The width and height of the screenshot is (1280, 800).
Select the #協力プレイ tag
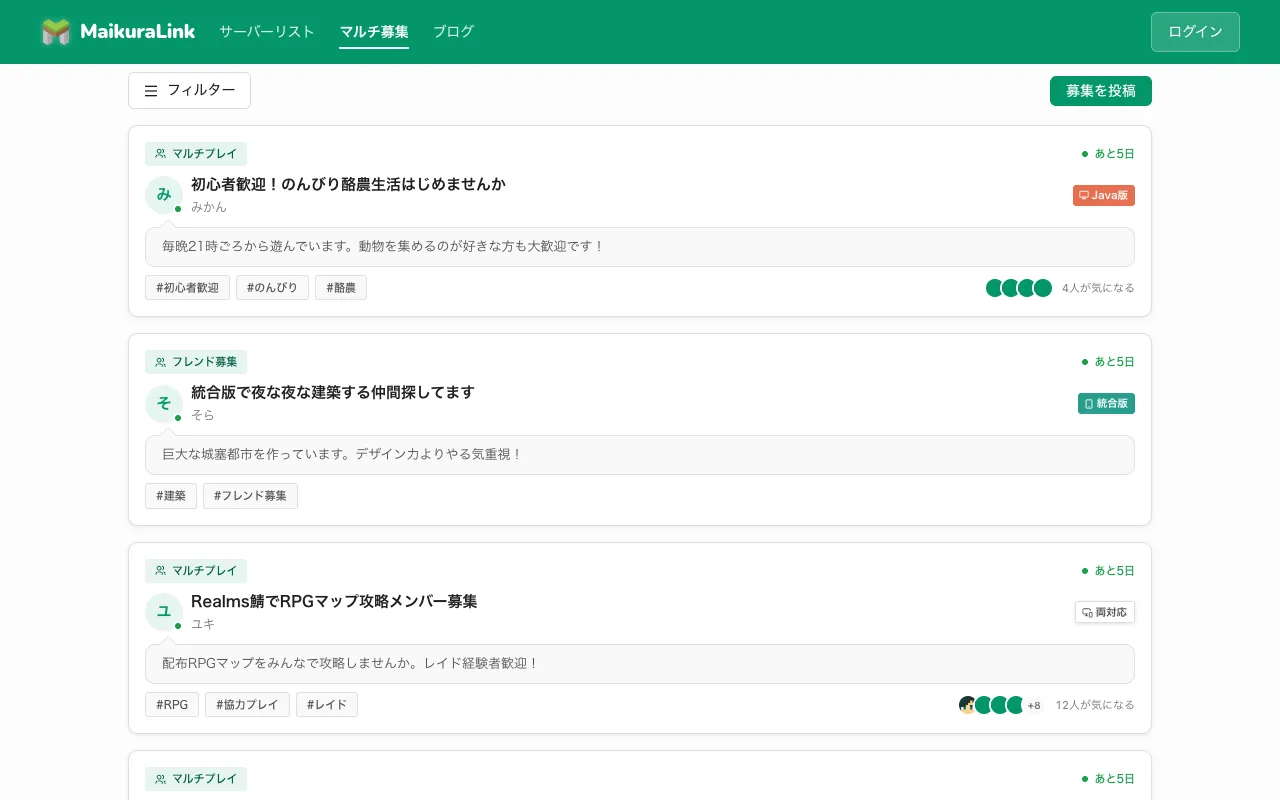pos(247,705)
